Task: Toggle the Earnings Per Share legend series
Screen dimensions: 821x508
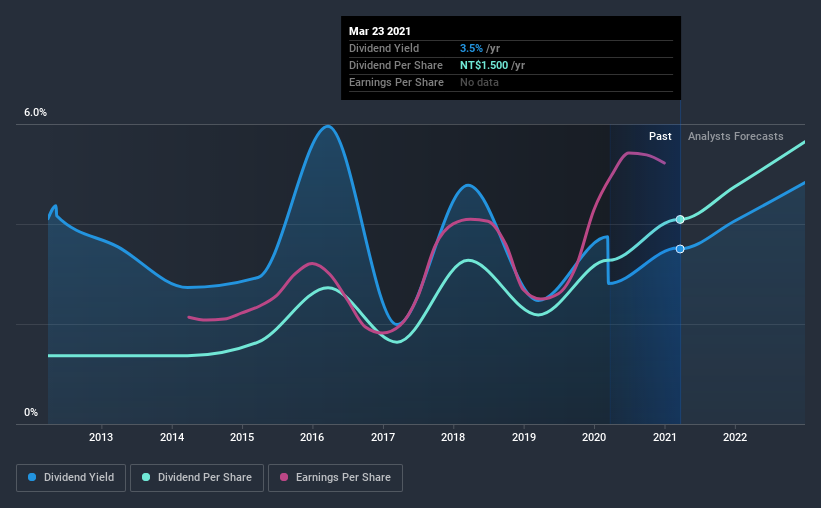Action: (335, 478)
